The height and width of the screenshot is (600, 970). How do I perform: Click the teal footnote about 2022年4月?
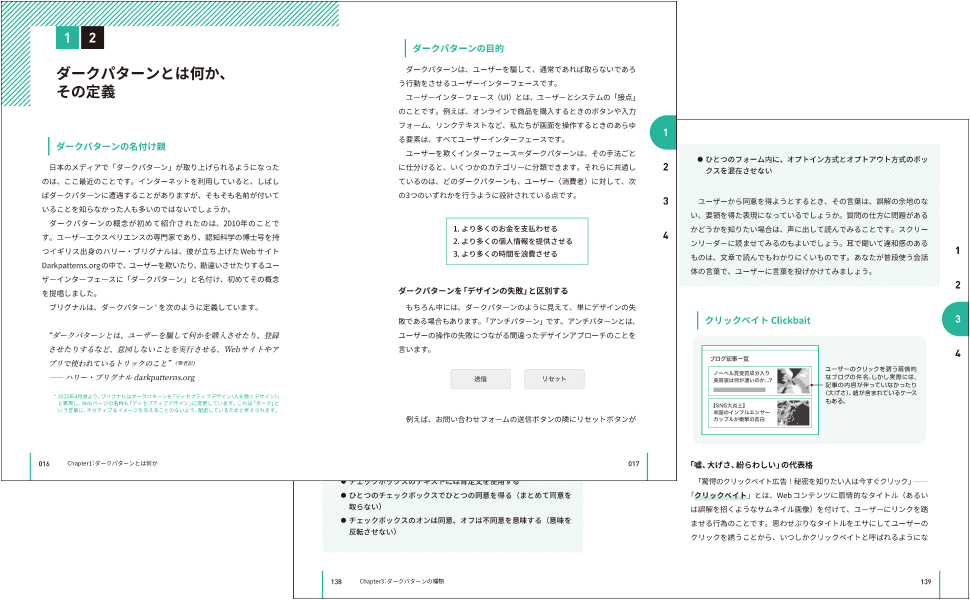(166, 403)
